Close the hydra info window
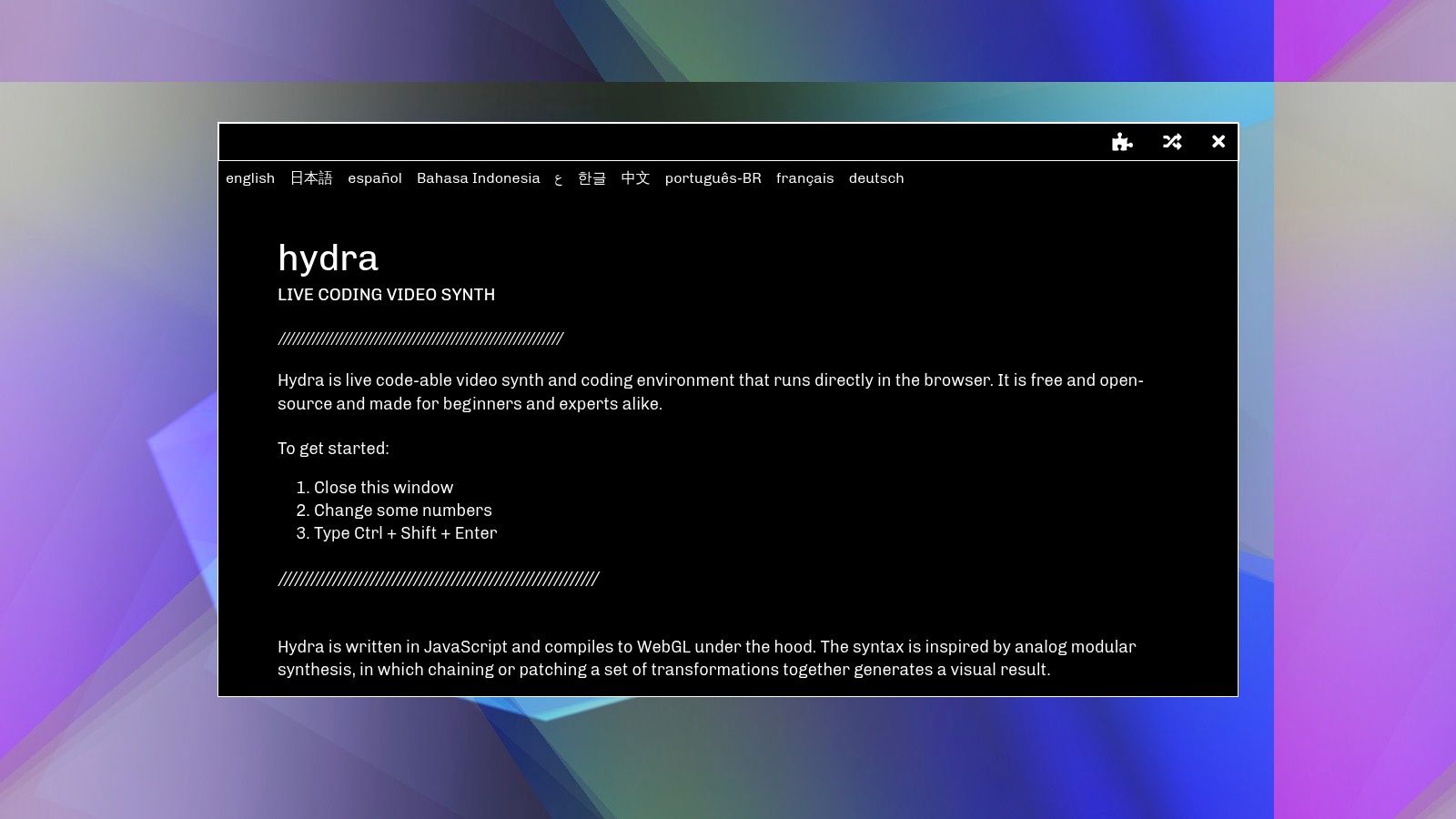1456x819 pixels. pos(1218,142)
